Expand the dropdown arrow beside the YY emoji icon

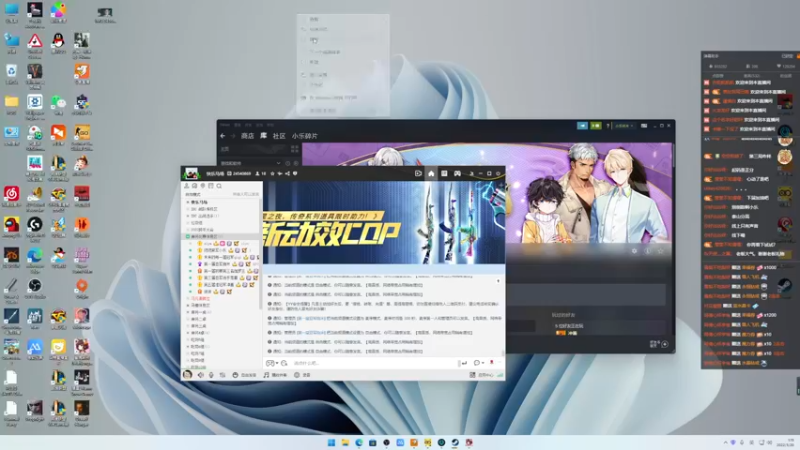click(x=277, y=363)
